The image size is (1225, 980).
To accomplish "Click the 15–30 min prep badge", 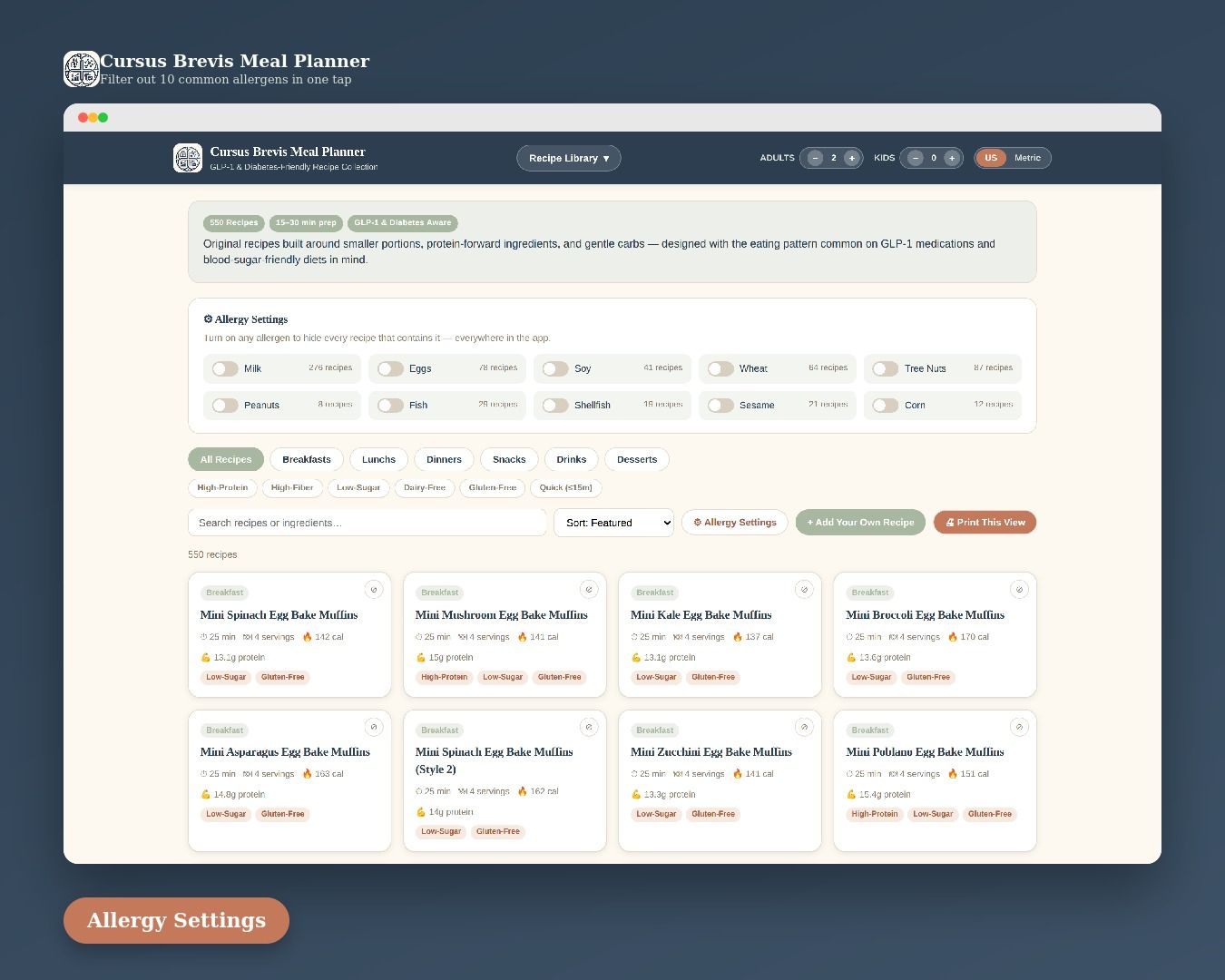I will (306, 223).
